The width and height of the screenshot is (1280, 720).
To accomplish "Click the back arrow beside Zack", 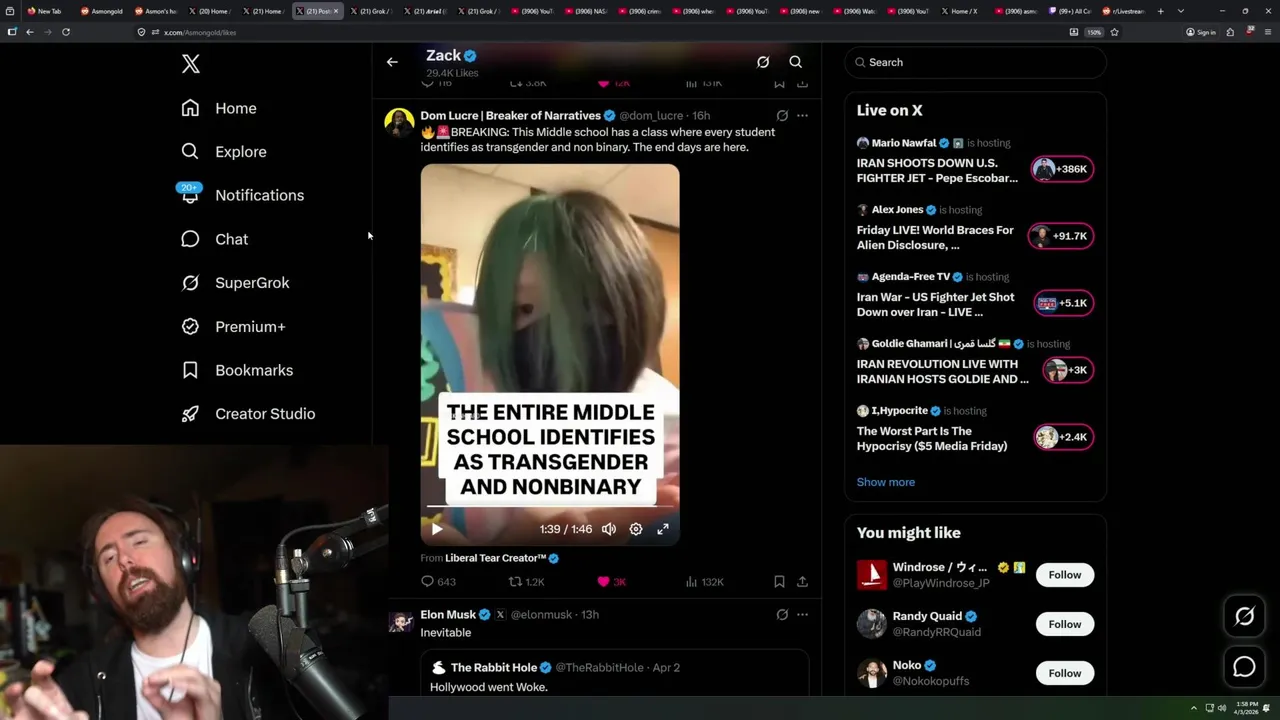I will point(392,62).
